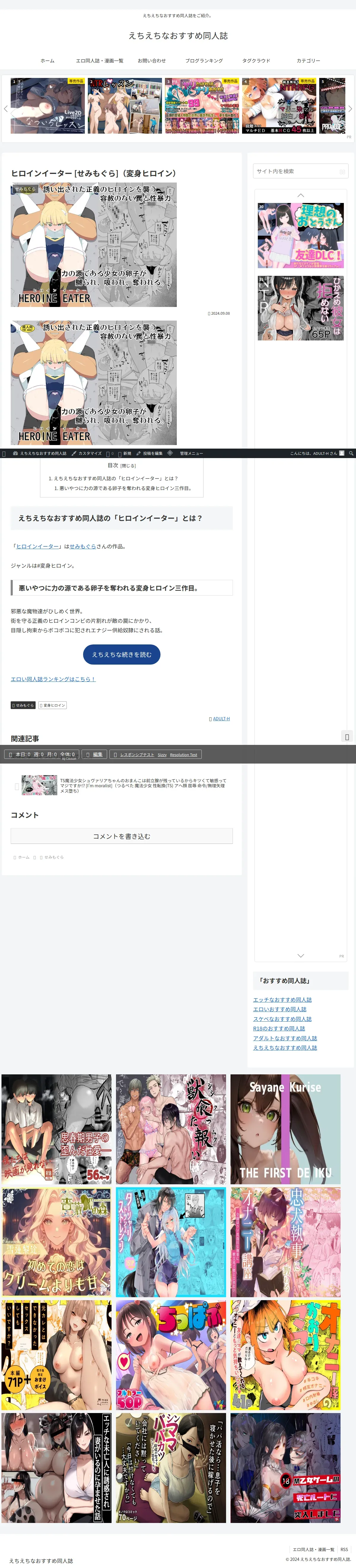Viewport: 356px width, 1568px height.
Task: Follow the ヒロインイーター text link
Action: tap(38, 547)
